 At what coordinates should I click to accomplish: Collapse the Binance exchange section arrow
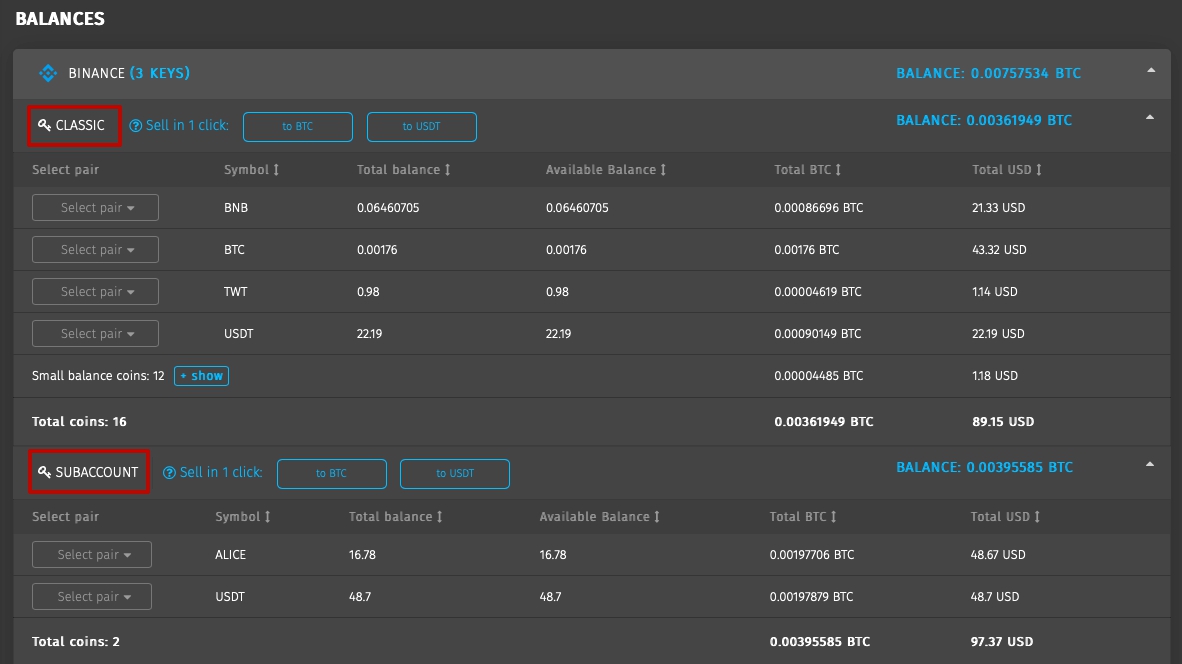click(1151, 70)
